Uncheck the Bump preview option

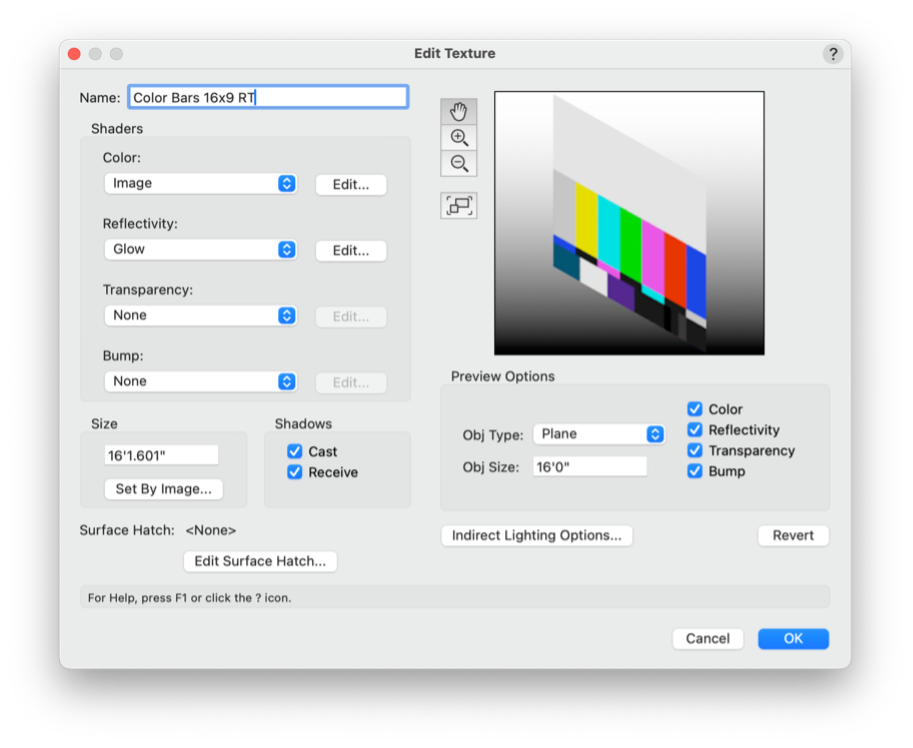tap(695, 471)
